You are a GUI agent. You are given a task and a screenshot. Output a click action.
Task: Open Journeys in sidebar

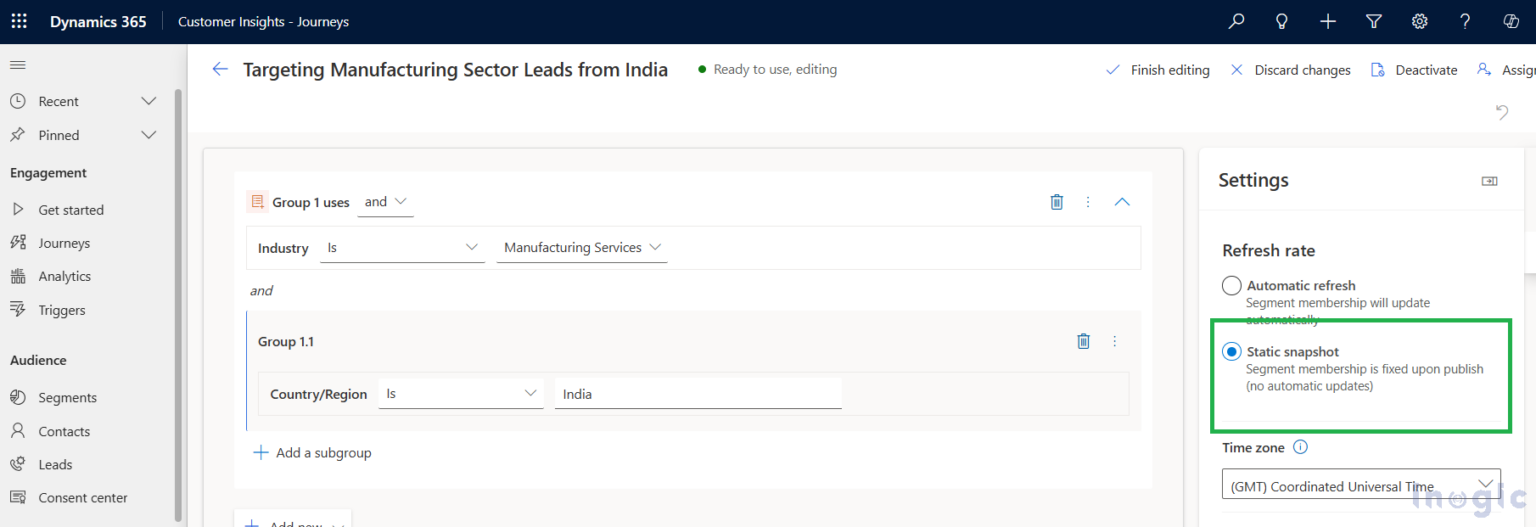coord(64,243)
